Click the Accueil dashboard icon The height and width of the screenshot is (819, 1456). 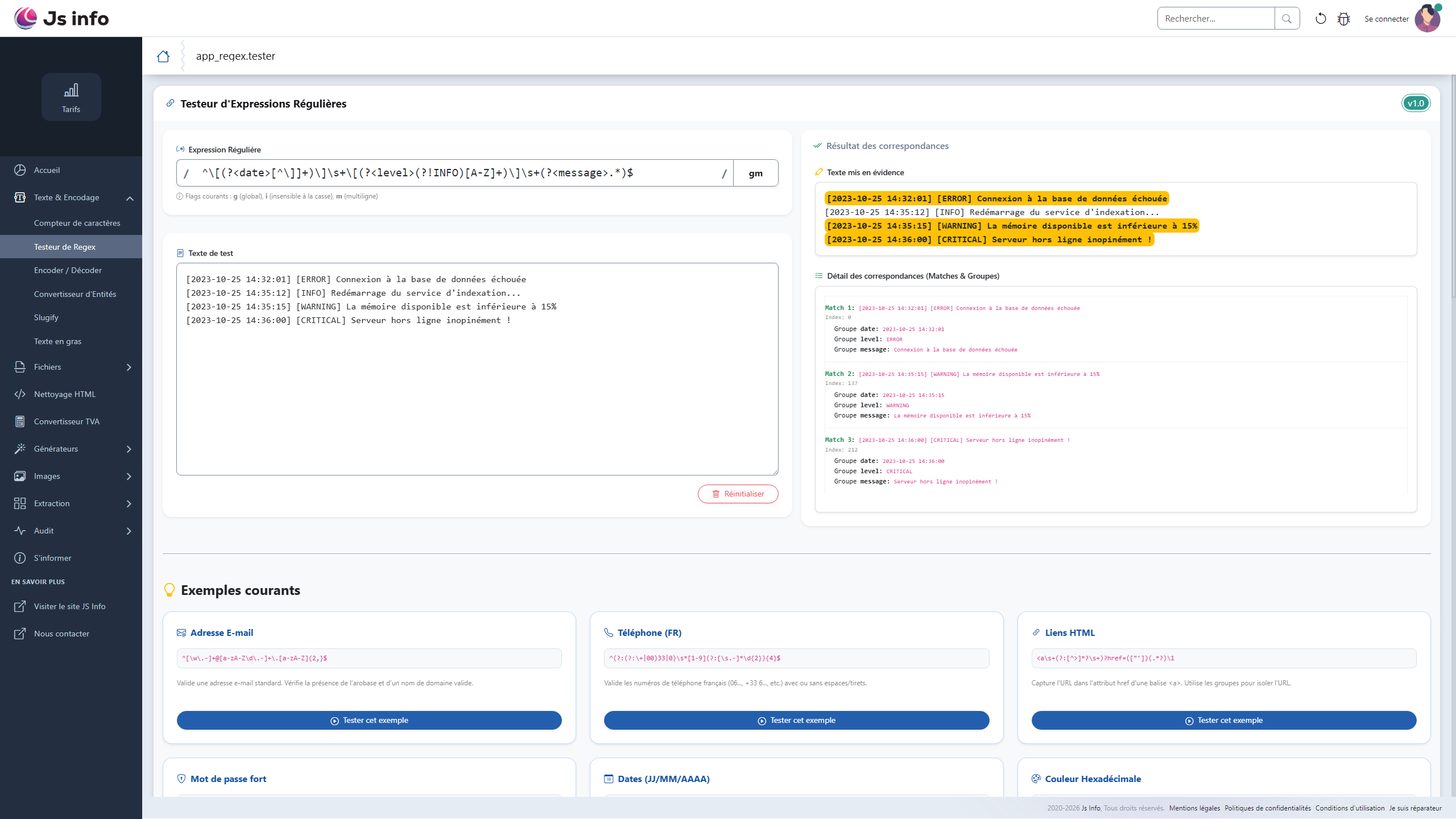pyautogui.click(x=20, y=170)
